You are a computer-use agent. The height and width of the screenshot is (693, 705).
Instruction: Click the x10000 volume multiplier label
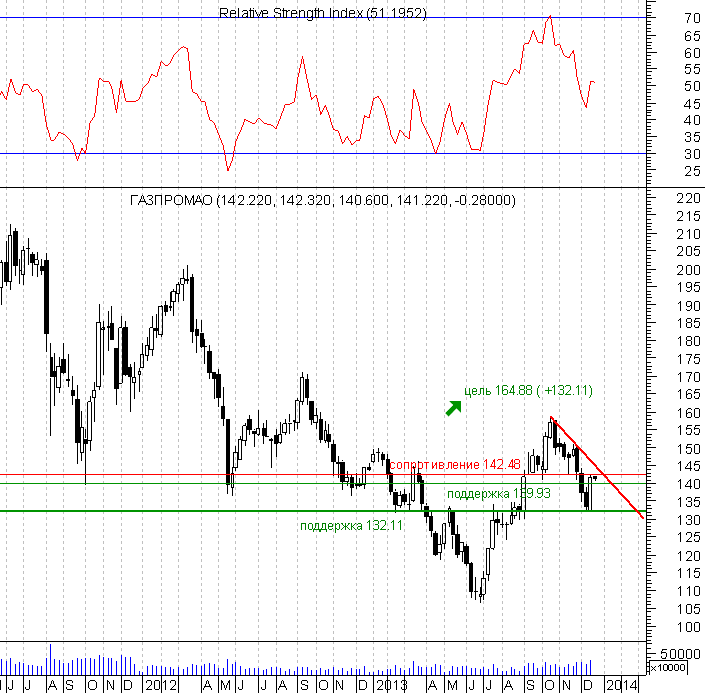tap(667, 667)
